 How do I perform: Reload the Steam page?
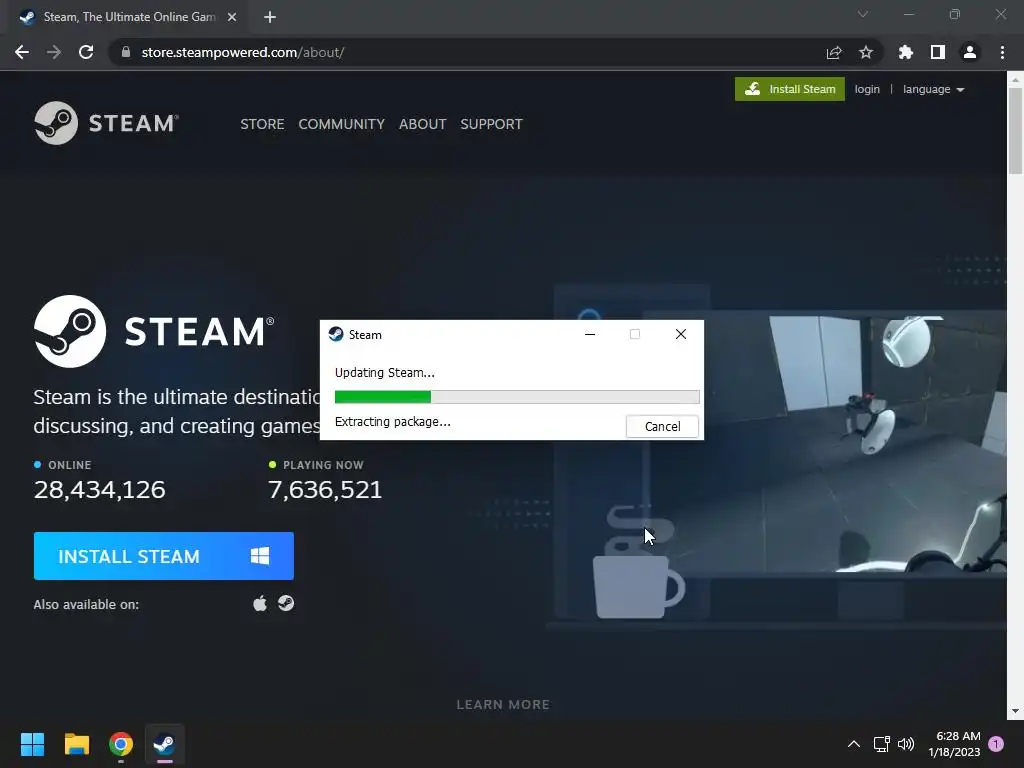pyautogui.click(x=86, y=52)
